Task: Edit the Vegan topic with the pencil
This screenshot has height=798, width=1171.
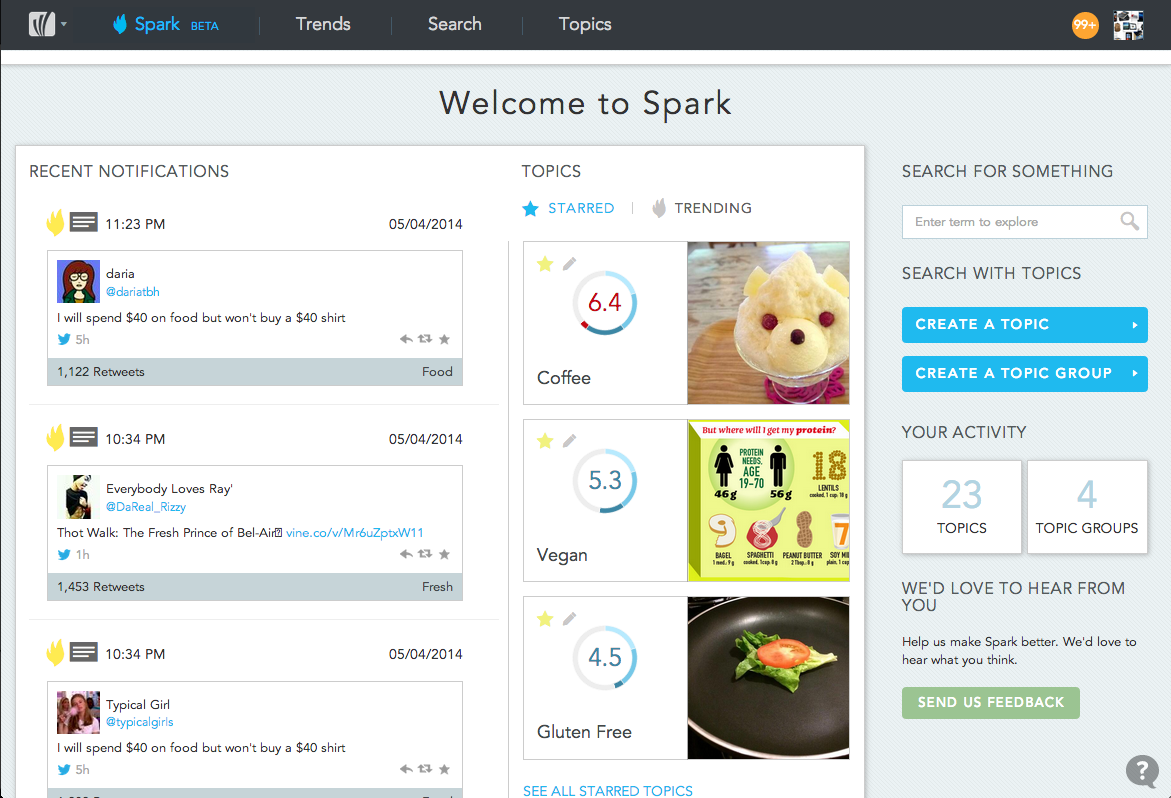Action: (569, 440)
